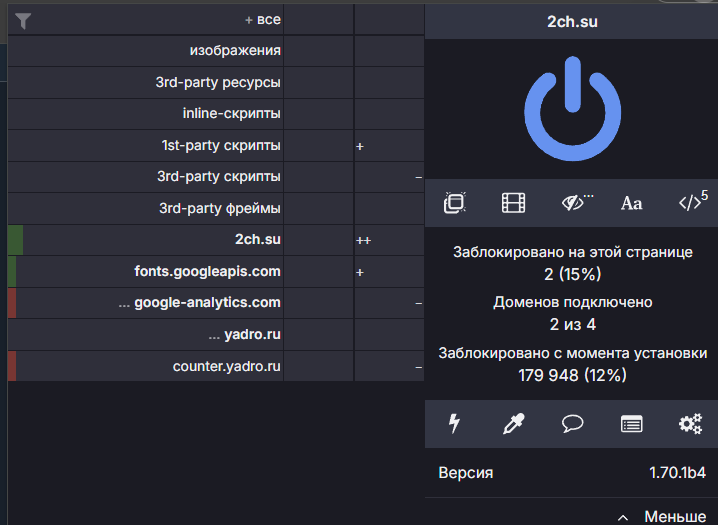Click global rule cell for yadro.ru
The width and height of the screenshot is (718, 525).
[x=319, y=335]
